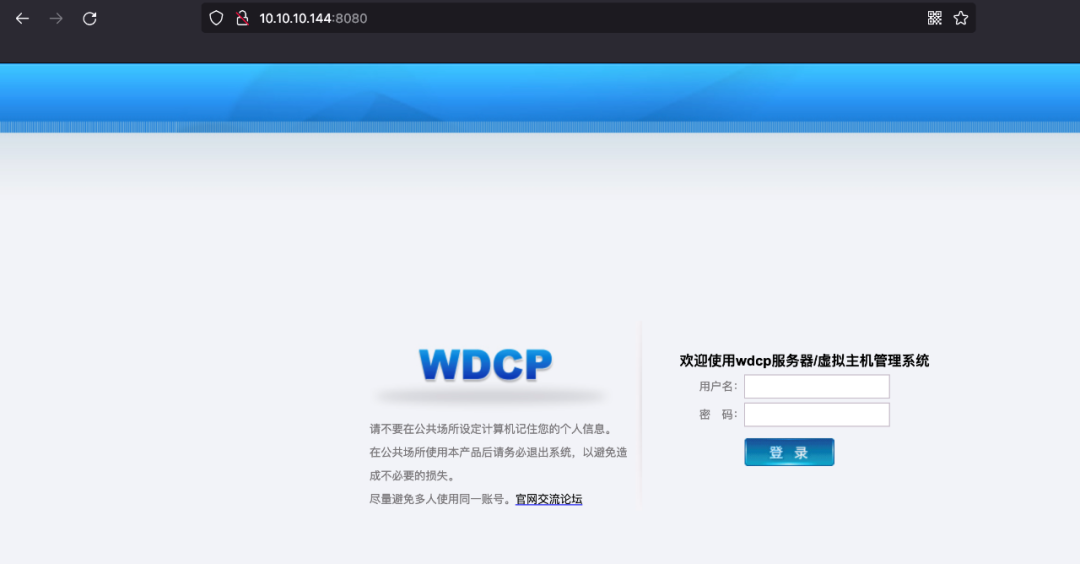Viewport: 1080px width, 564px height.
Task: Click the insecure connection padlock icon
Action: pyautogui.click(x=242, y=18)
